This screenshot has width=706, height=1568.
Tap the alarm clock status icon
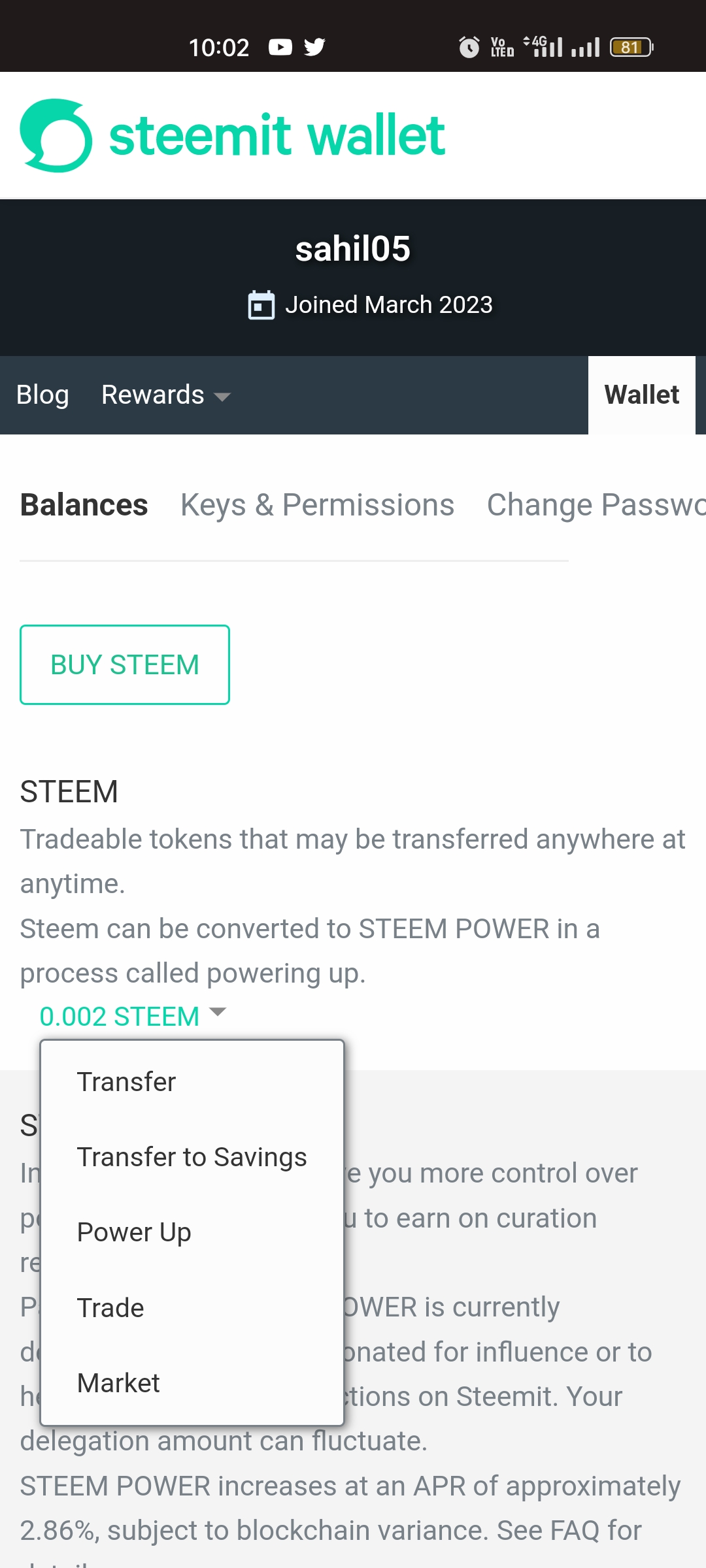[x=469, y=47]
